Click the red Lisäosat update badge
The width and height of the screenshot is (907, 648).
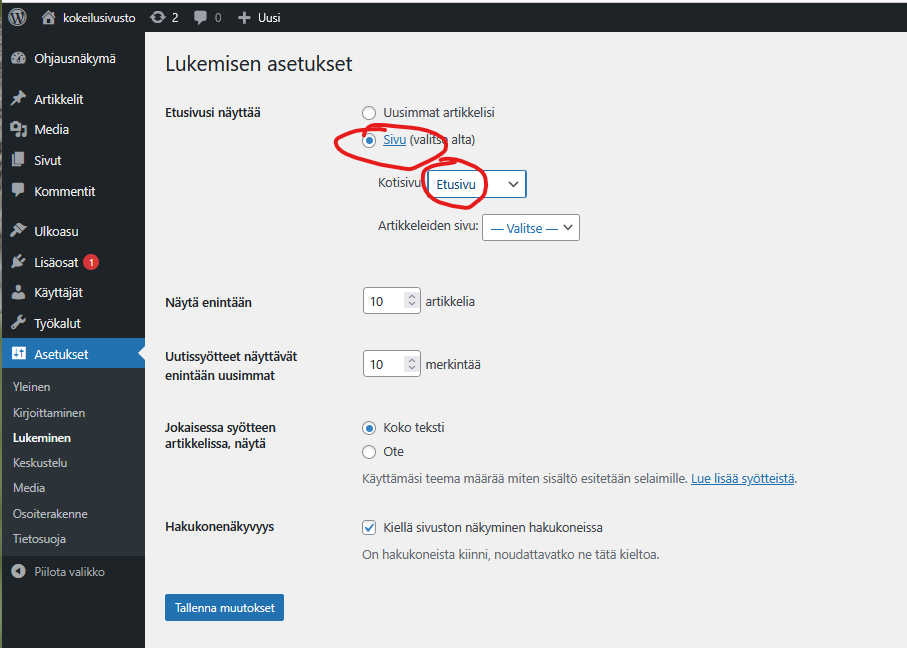[91, 262]
